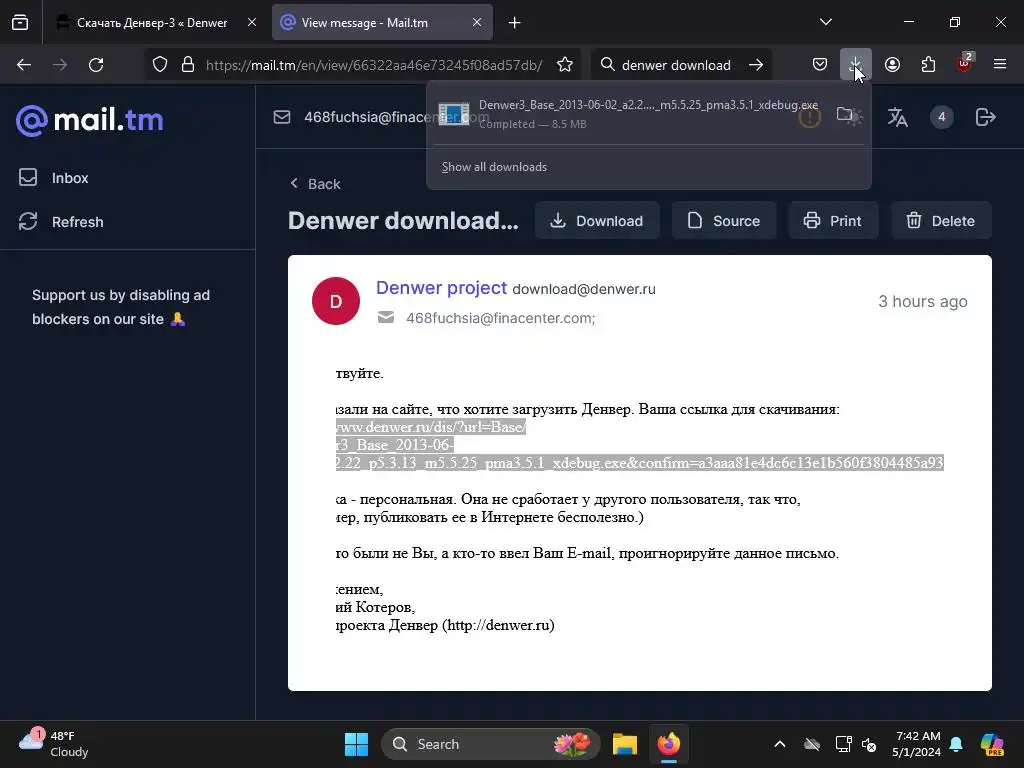This screenshot has height=768, width=1024.
Task: Click the denwer download search field
Action: pyautogui.click(x=676, y=65)
